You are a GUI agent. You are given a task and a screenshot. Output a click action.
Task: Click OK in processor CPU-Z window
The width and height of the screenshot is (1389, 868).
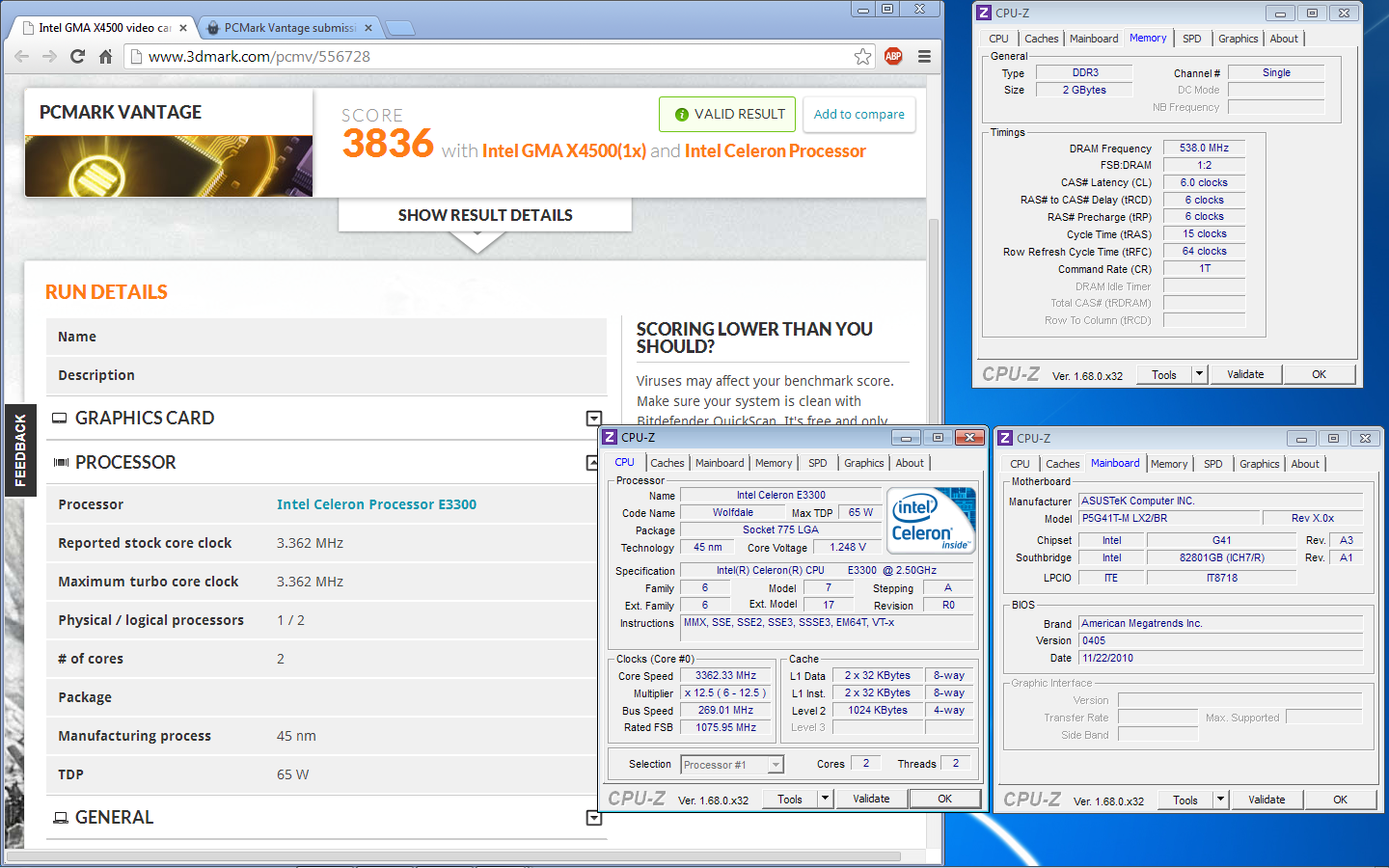[944, 800]
